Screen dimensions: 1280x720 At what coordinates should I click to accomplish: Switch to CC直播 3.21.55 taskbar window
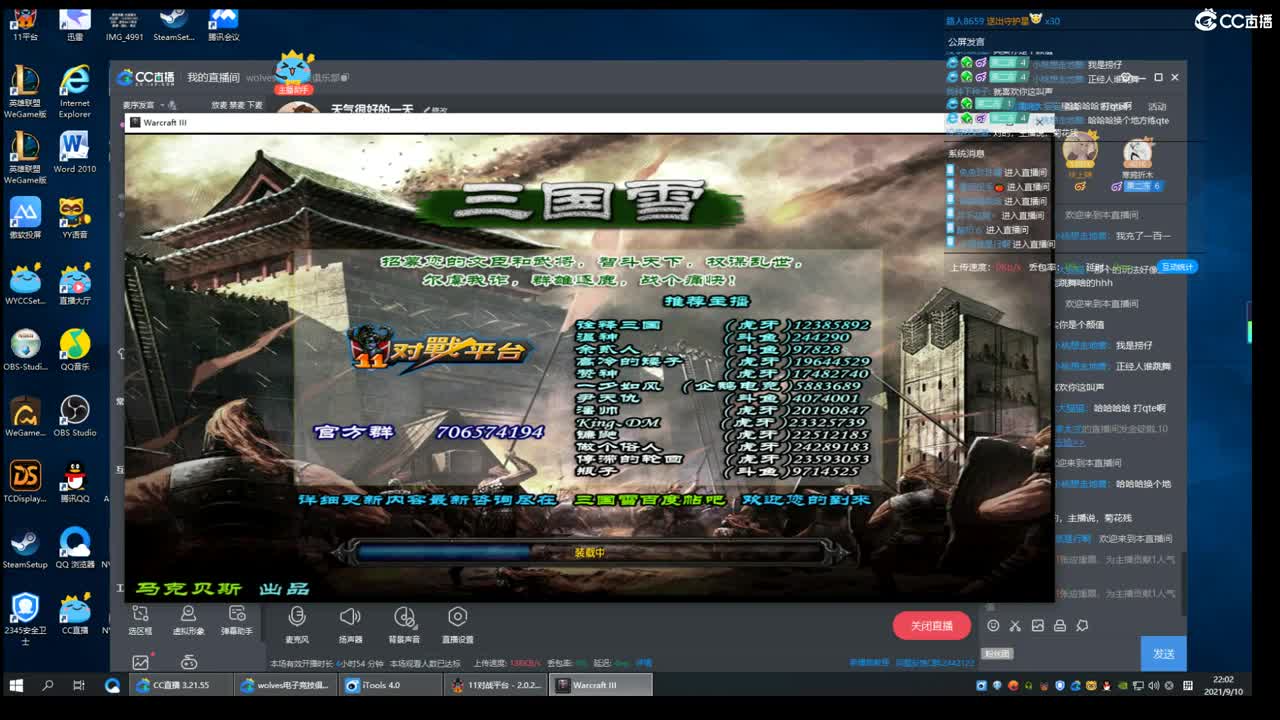coord(181,685)
